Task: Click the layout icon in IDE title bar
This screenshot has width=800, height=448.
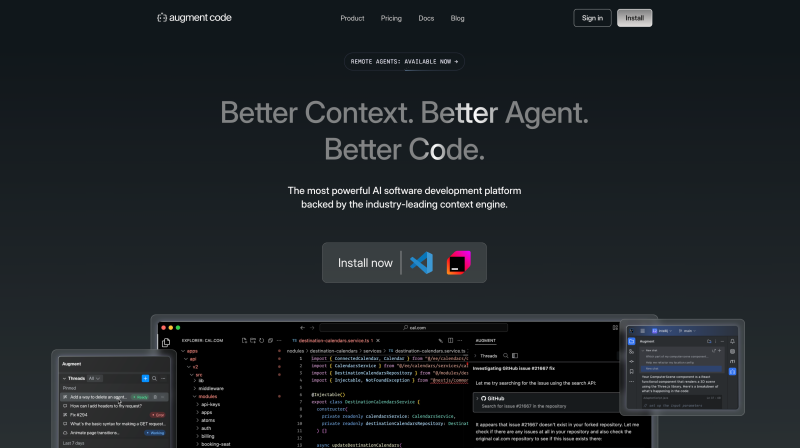Action: 615,328
